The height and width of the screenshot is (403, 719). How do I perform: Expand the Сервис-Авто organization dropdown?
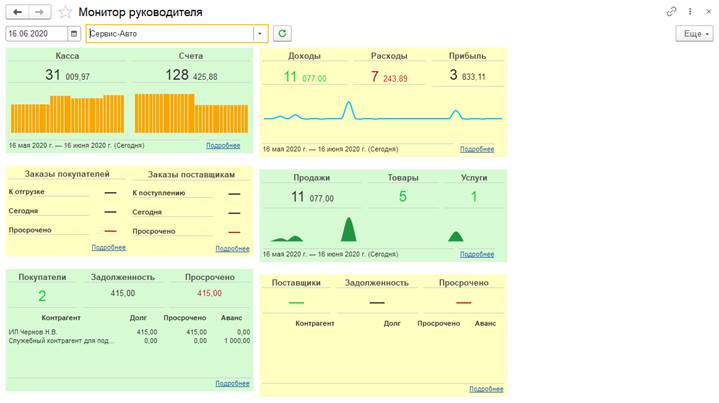[260, 33]
